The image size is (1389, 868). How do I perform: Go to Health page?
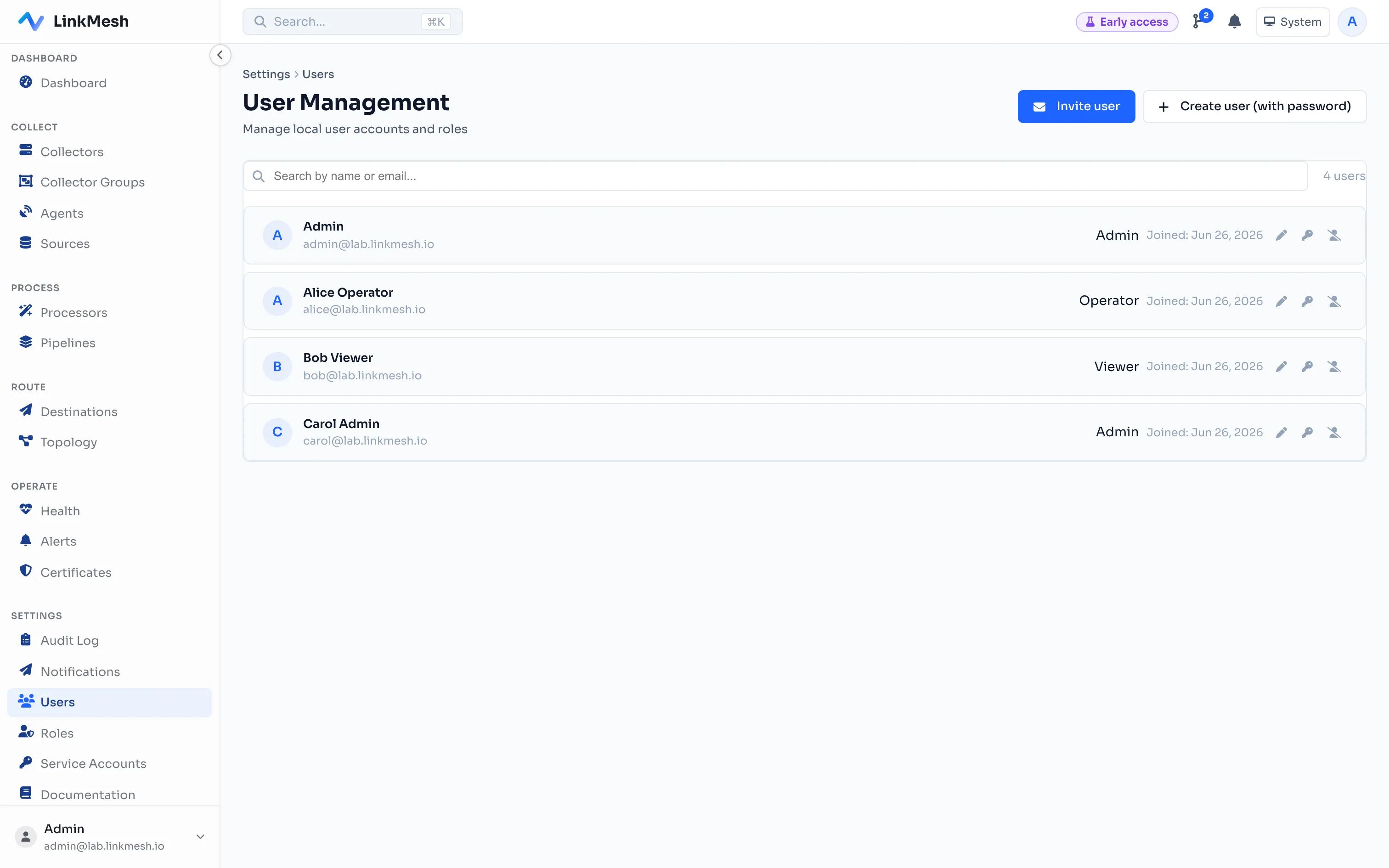109,511
